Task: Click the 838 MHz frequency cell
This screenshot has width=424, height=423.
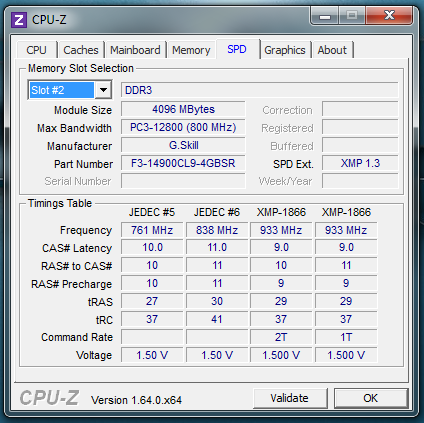Action: (x=217, y=230)
